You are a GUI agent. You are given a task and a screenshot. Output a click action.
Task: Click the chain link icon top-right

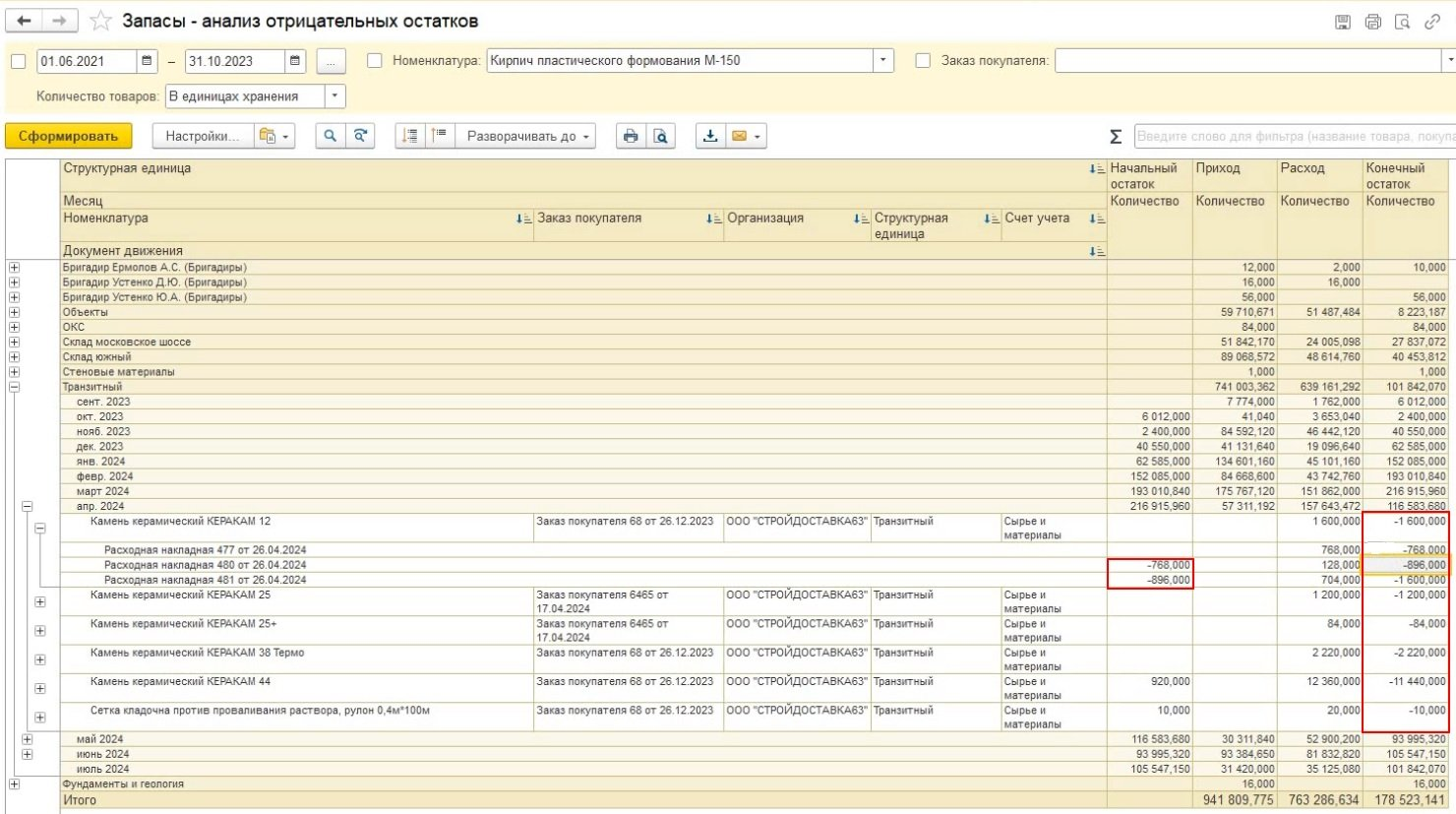(1432, 22)
